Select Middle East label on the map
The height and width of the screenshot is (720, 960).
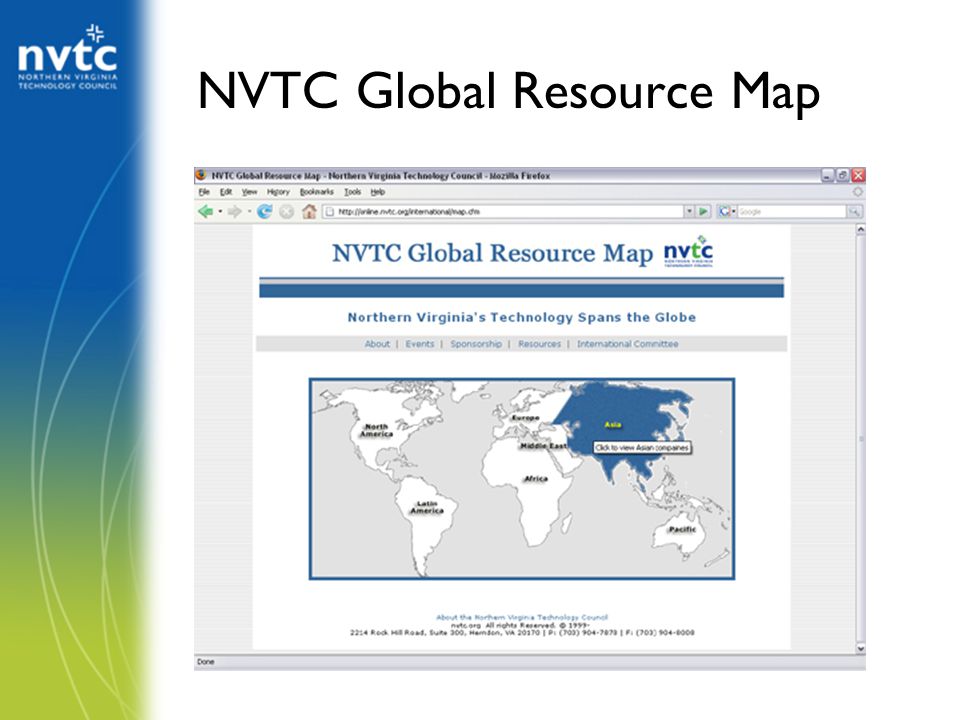point(543,446)
